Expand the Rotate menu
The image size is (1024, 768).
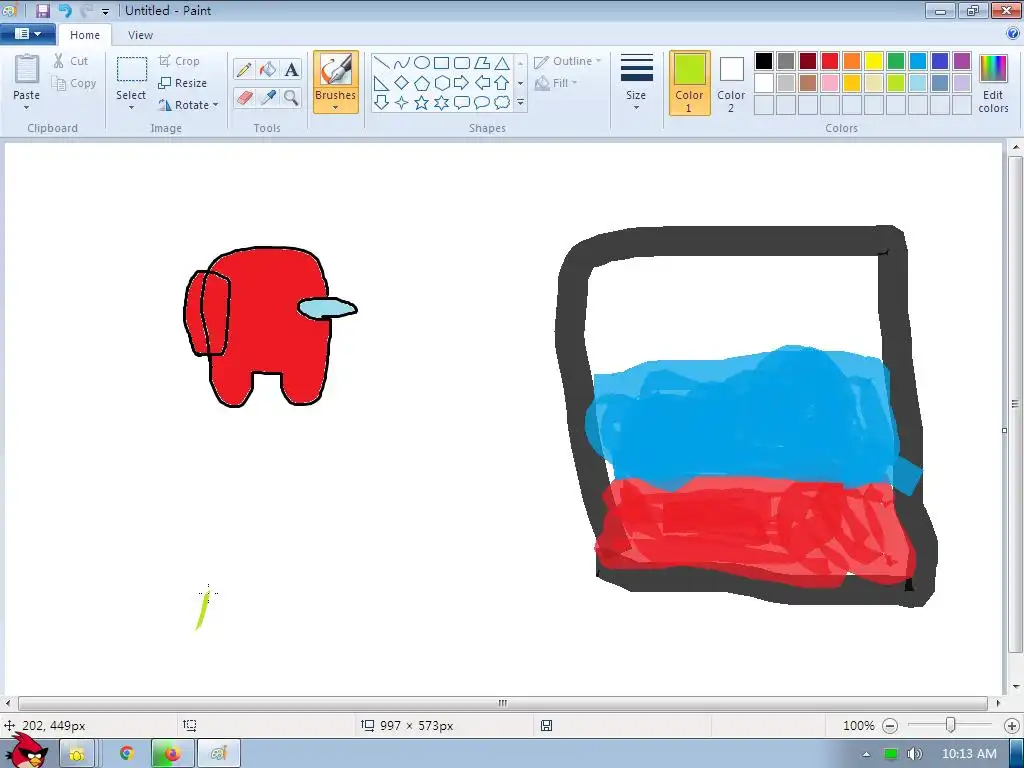point(189,105)
